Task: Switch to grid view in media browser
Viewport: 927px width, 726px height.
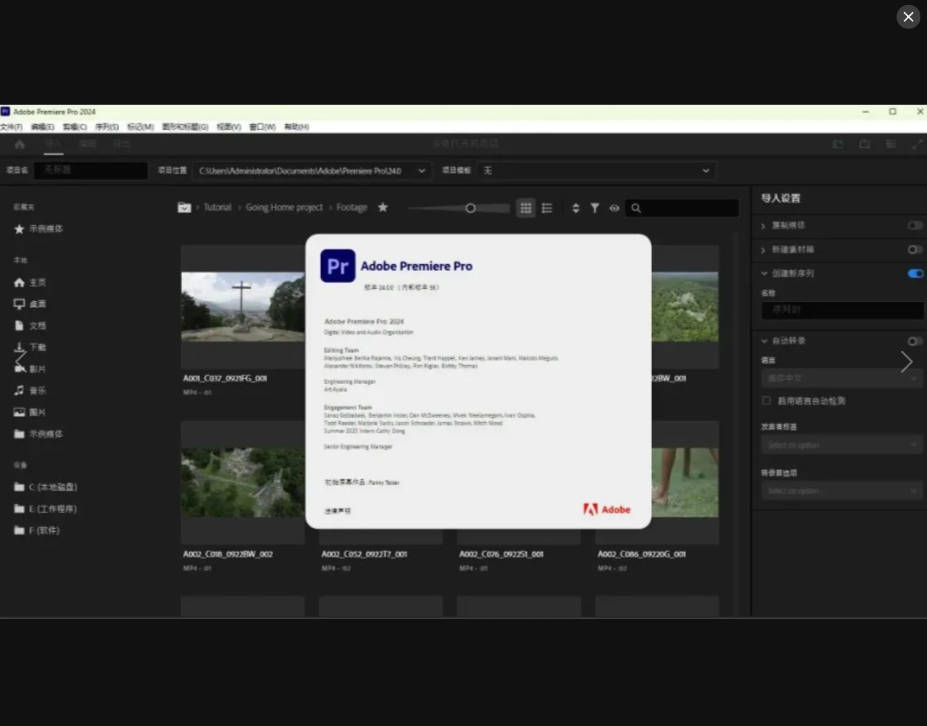Action: click(x=526, y=208)
